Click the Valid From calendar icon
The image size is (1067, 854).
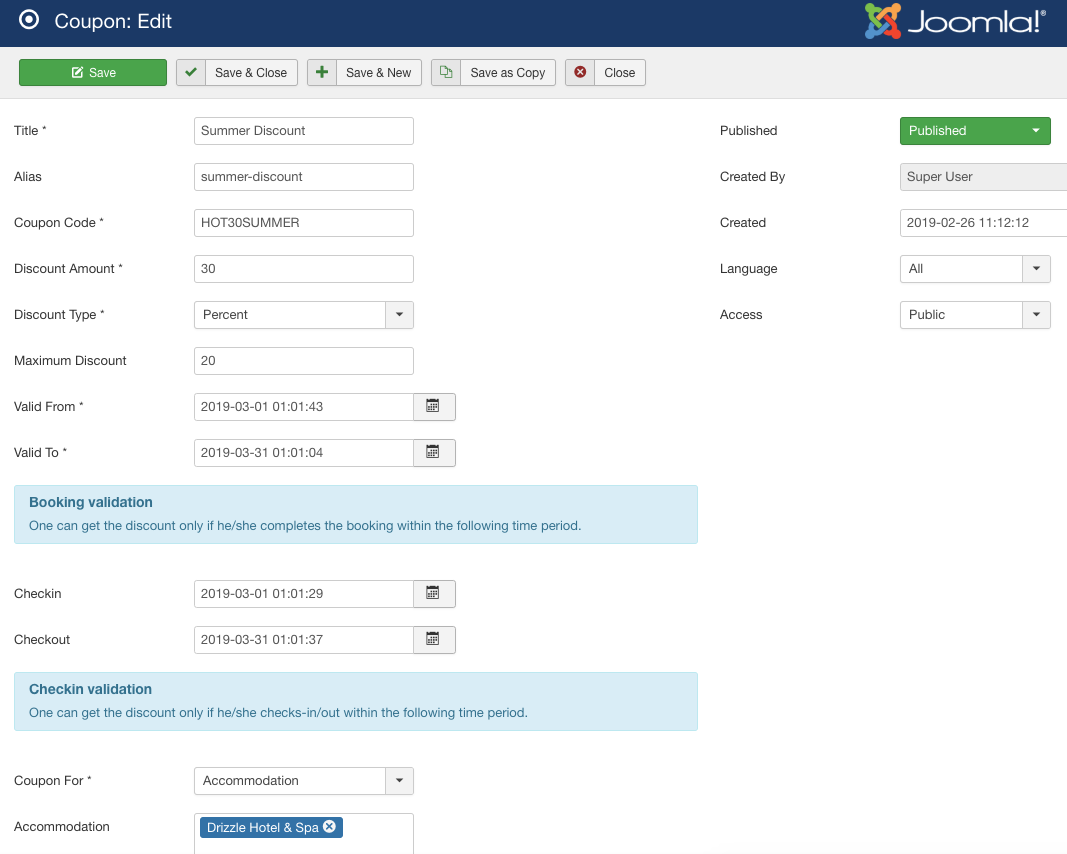tap(433, 407)
